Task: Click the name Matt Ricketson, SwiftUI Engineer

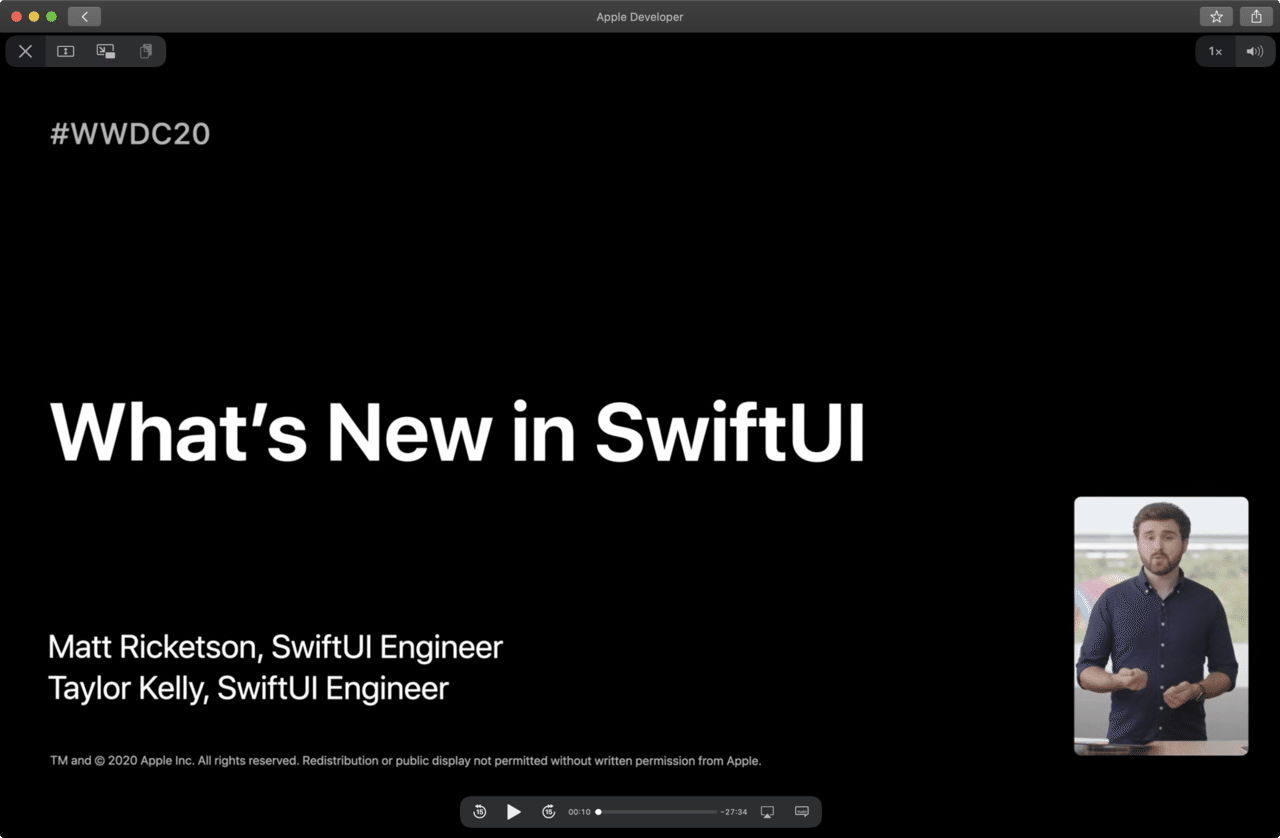Action: tap(275, 647)
